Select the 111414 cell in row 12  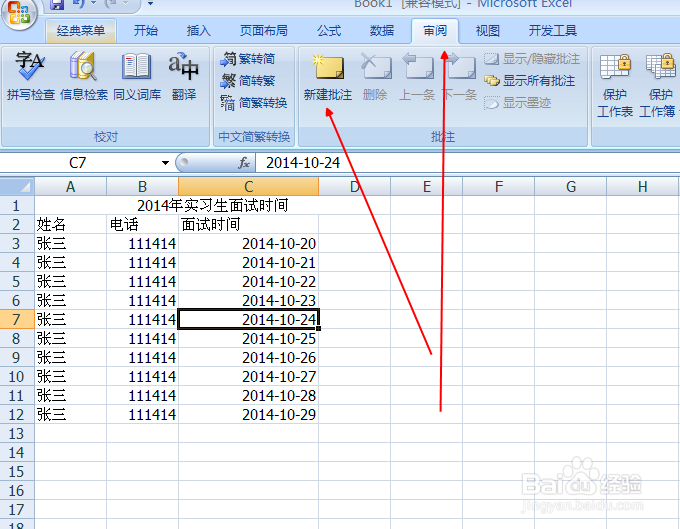(143, 415)
